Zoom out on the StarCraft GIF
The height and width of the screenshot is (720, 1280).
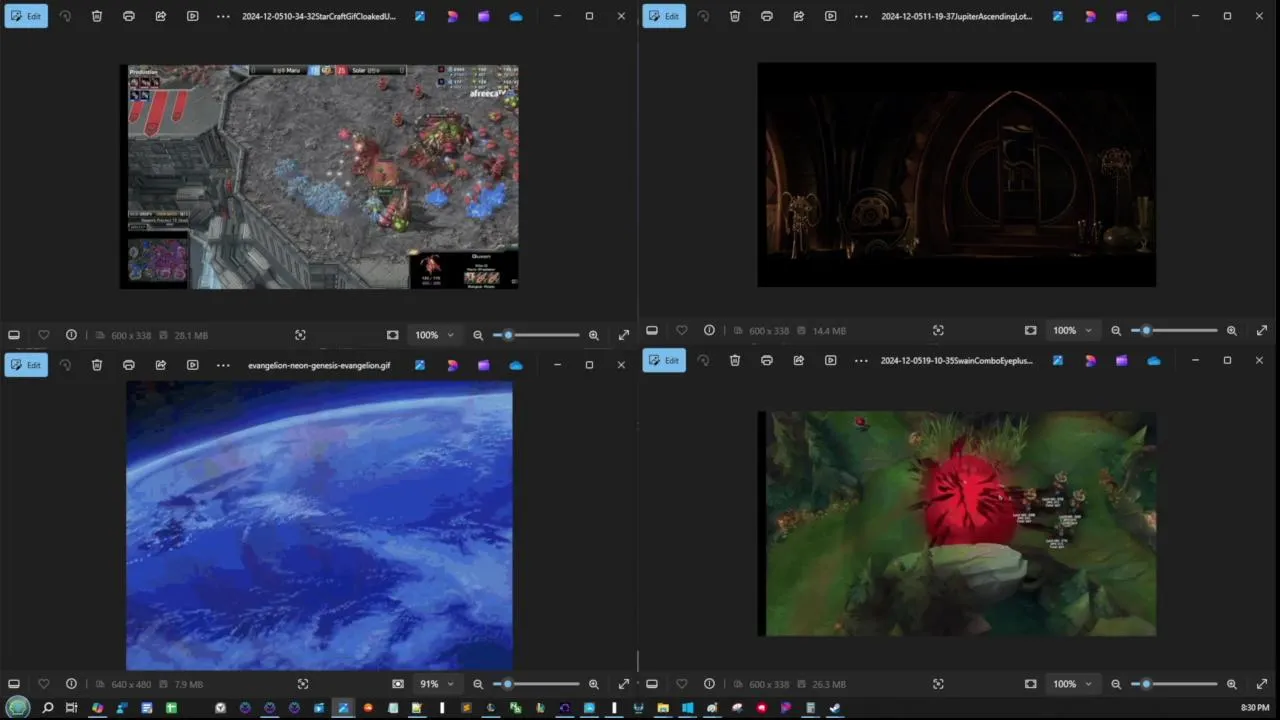coord(478,335)
